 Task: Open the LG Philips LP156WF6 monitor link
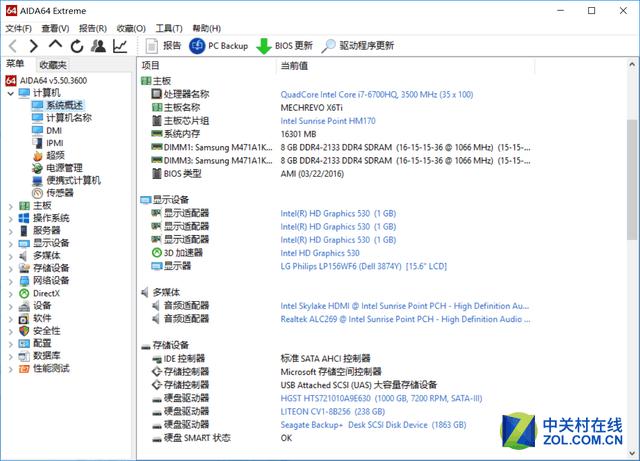tap(364, 266)
